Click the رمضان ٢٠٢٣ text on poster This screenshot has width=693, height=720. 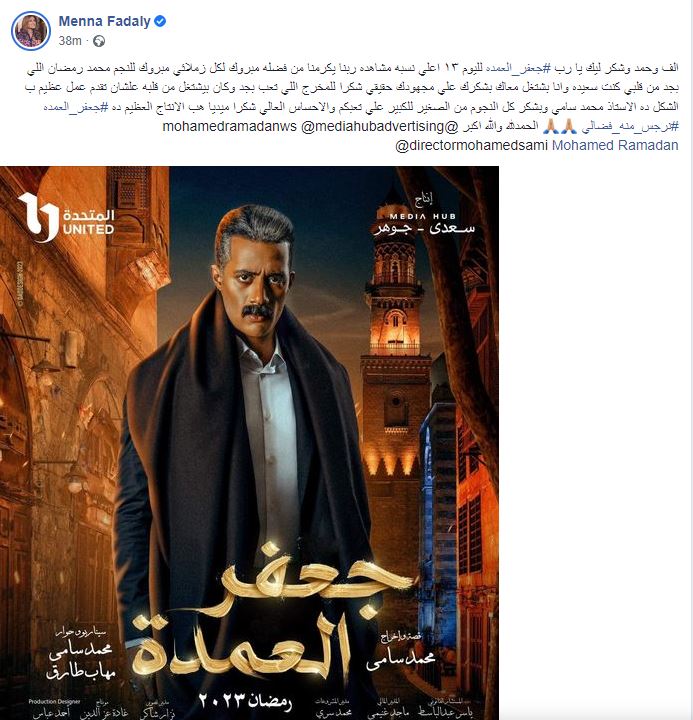pos(246,701)
